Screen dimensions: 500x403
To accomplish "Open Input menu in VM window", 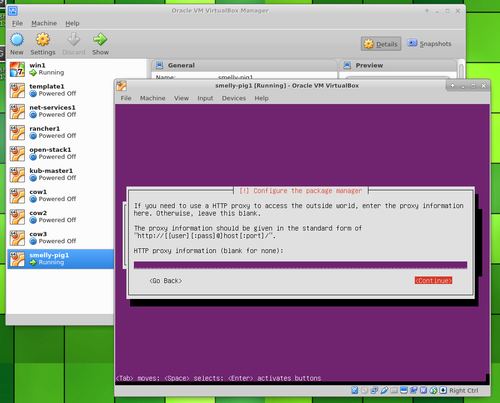I will click(205, 98).
